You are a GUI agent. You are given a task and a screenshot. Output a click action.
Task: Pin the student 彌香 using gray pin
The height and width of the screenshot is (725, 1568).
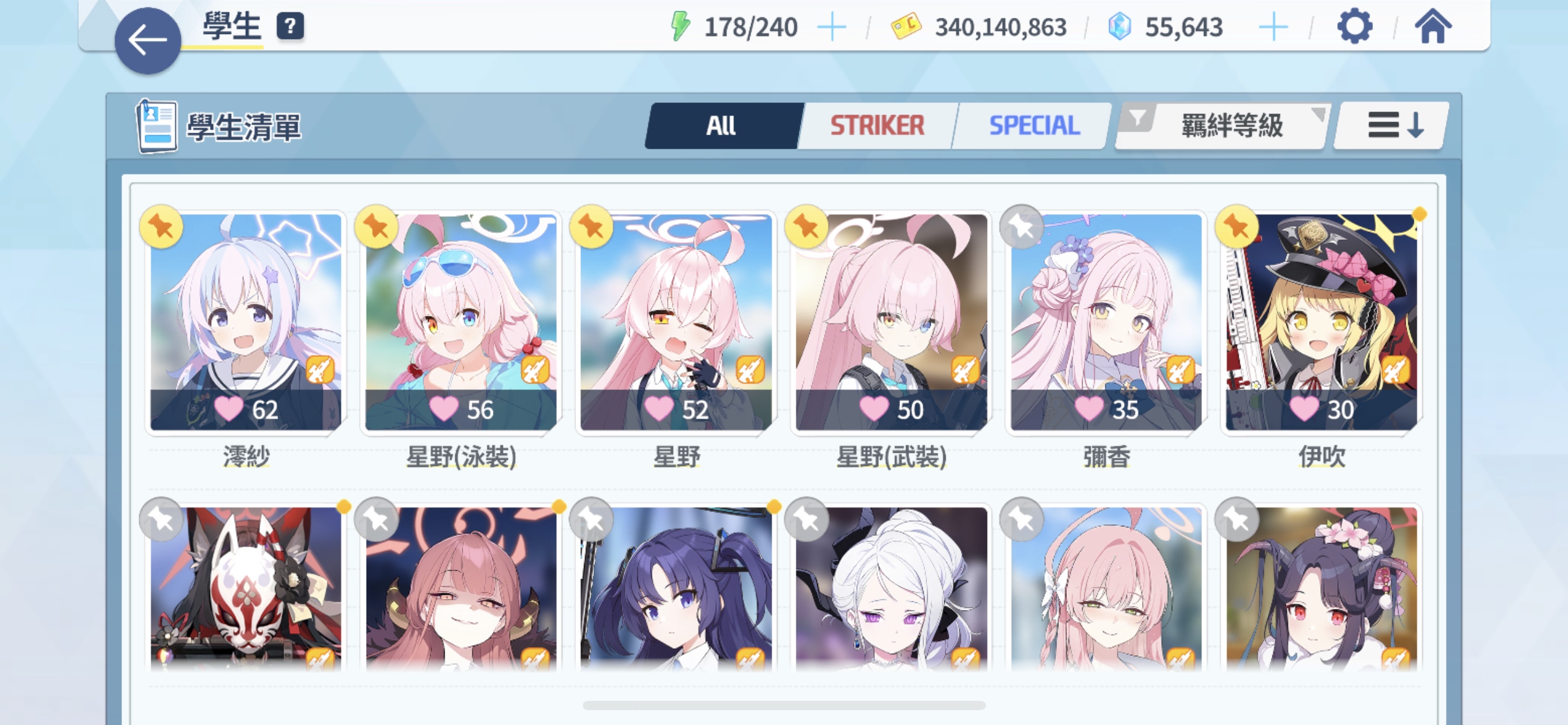click(1022, 227)
